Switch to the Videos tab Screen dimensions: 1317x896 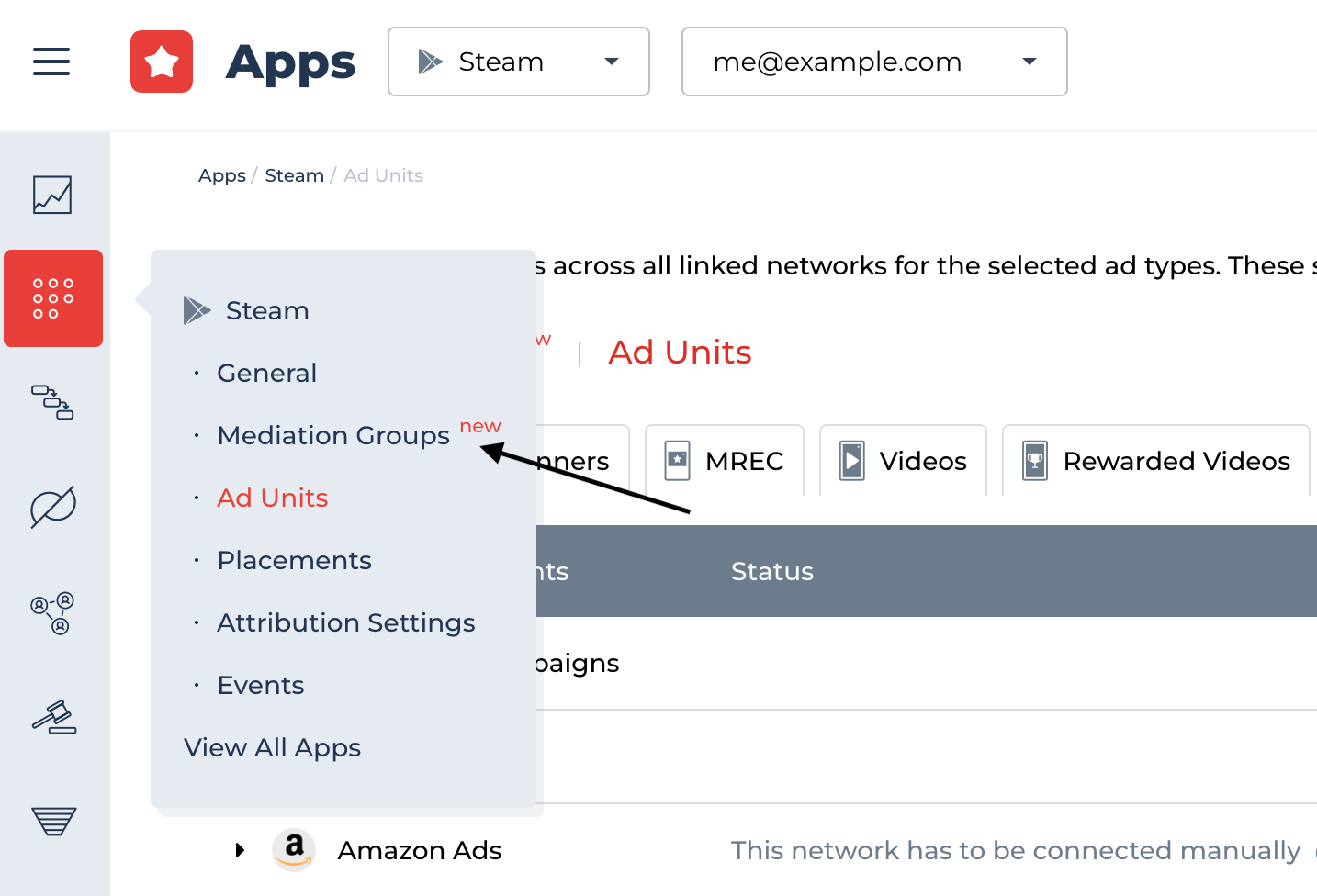coord(903,461)
